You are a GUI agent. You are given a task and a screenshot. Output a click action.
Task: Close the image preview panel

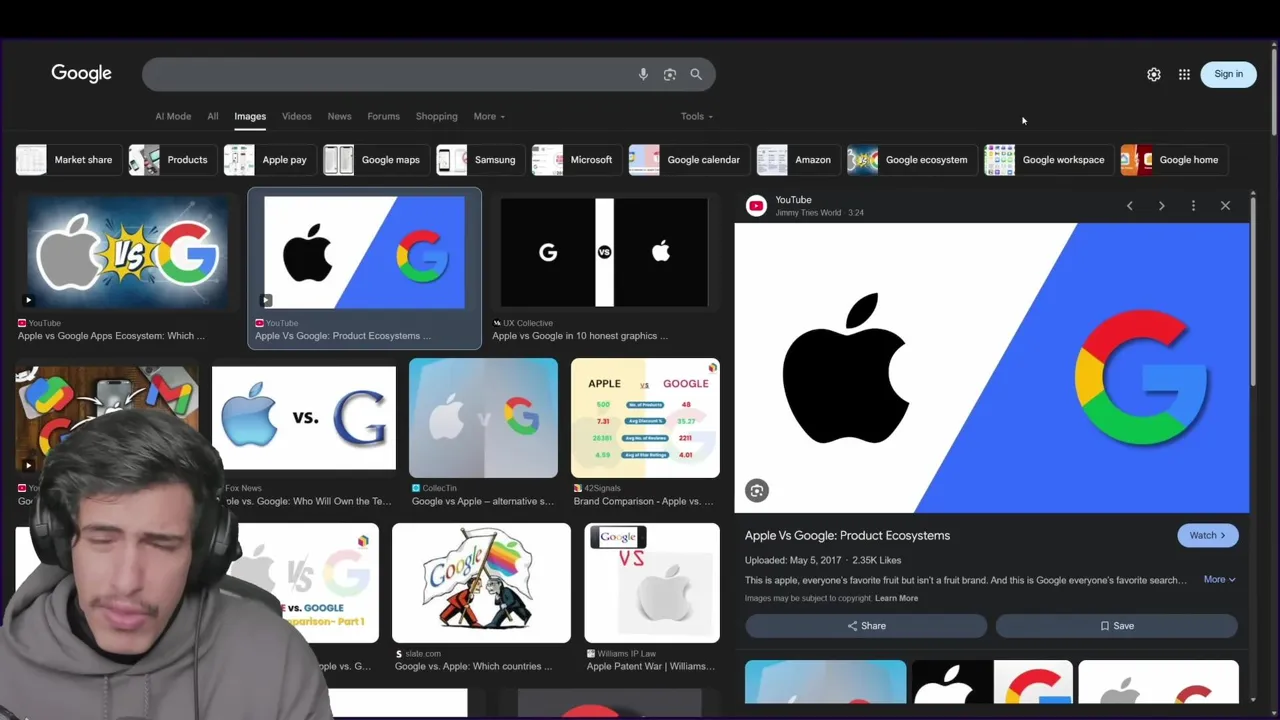[1225, 206]
